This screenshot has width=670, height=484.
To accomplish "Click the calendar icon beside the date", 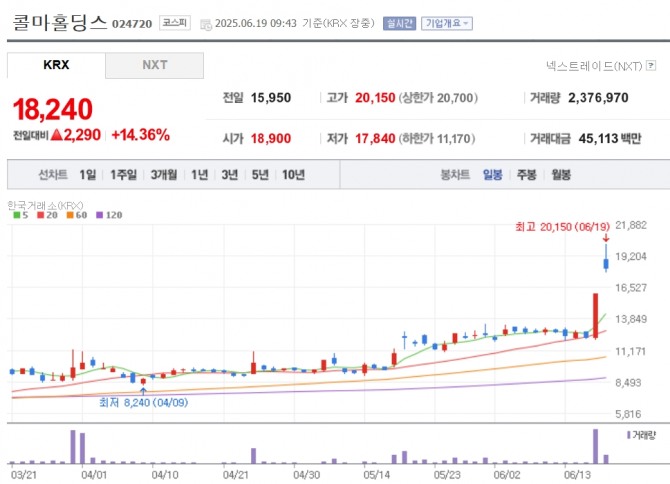I will click(206, 23).
